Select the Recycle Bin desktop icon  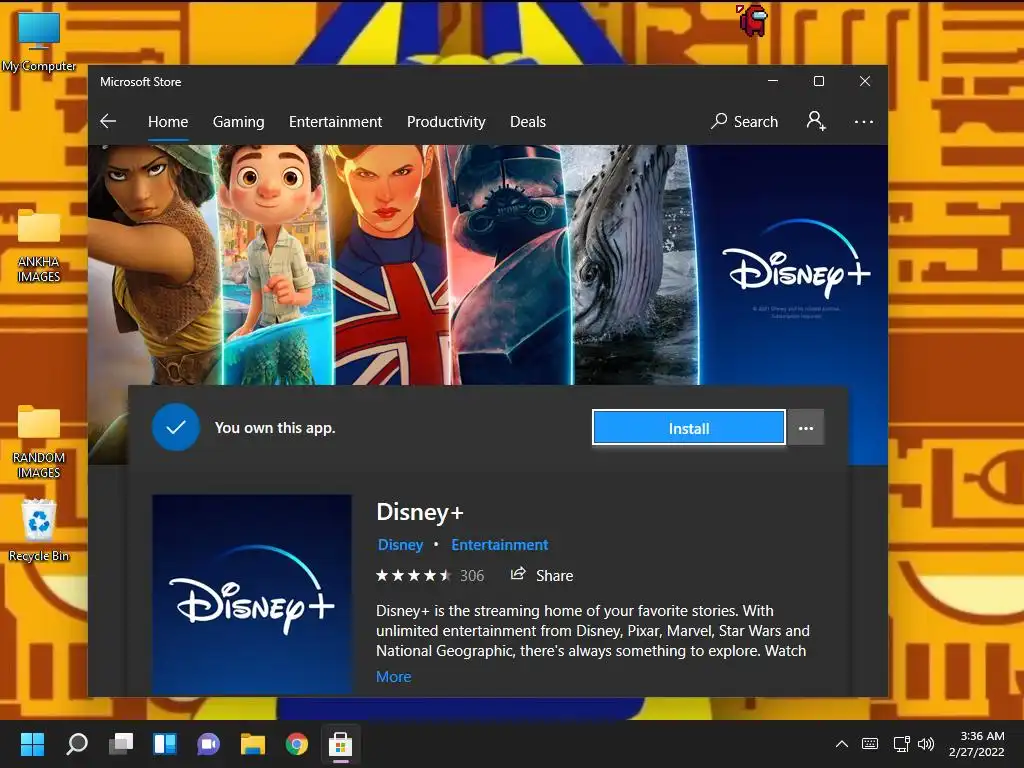point(39,530)
